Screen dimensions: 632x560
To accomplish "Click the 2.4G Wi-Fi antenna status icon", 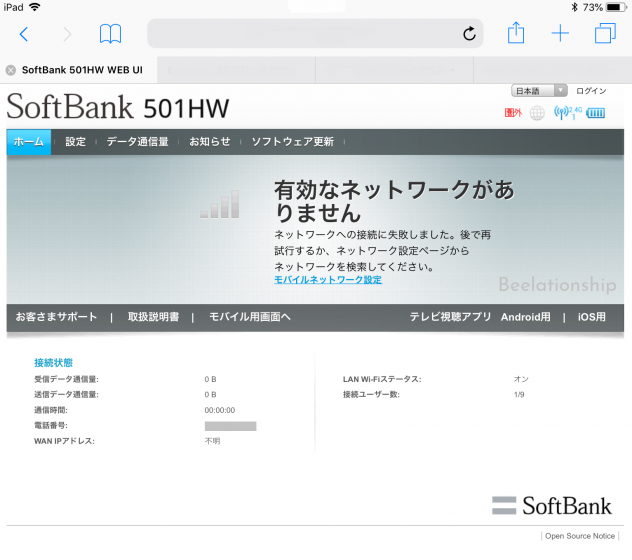I will coord(568,113).
